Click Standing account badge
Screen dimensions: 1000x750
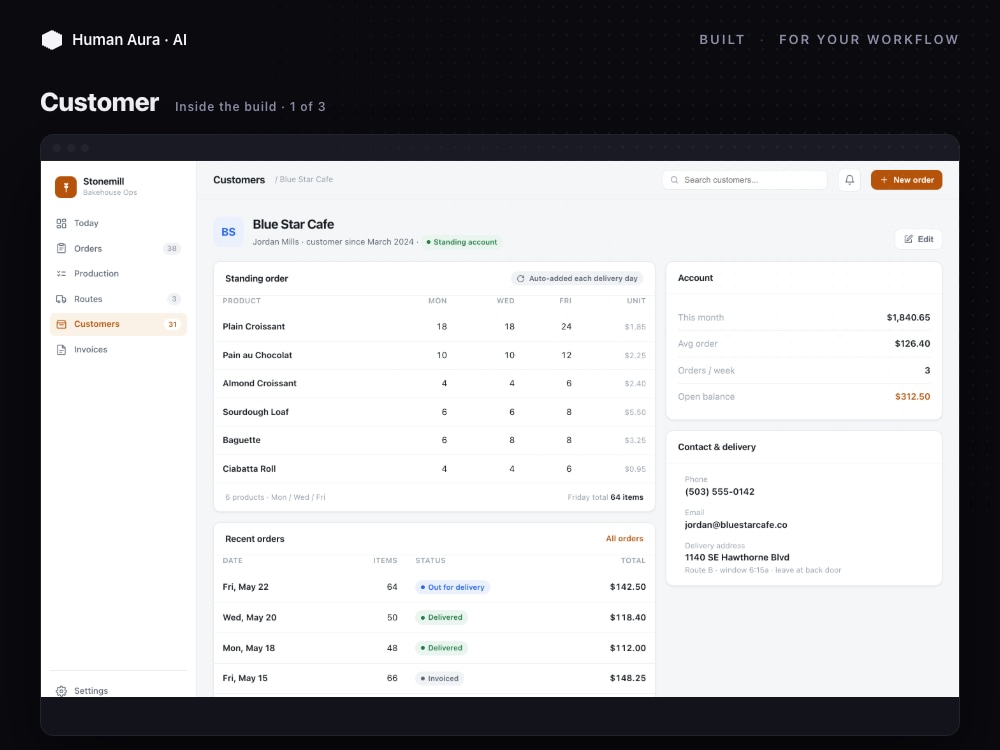coord(462,242)
